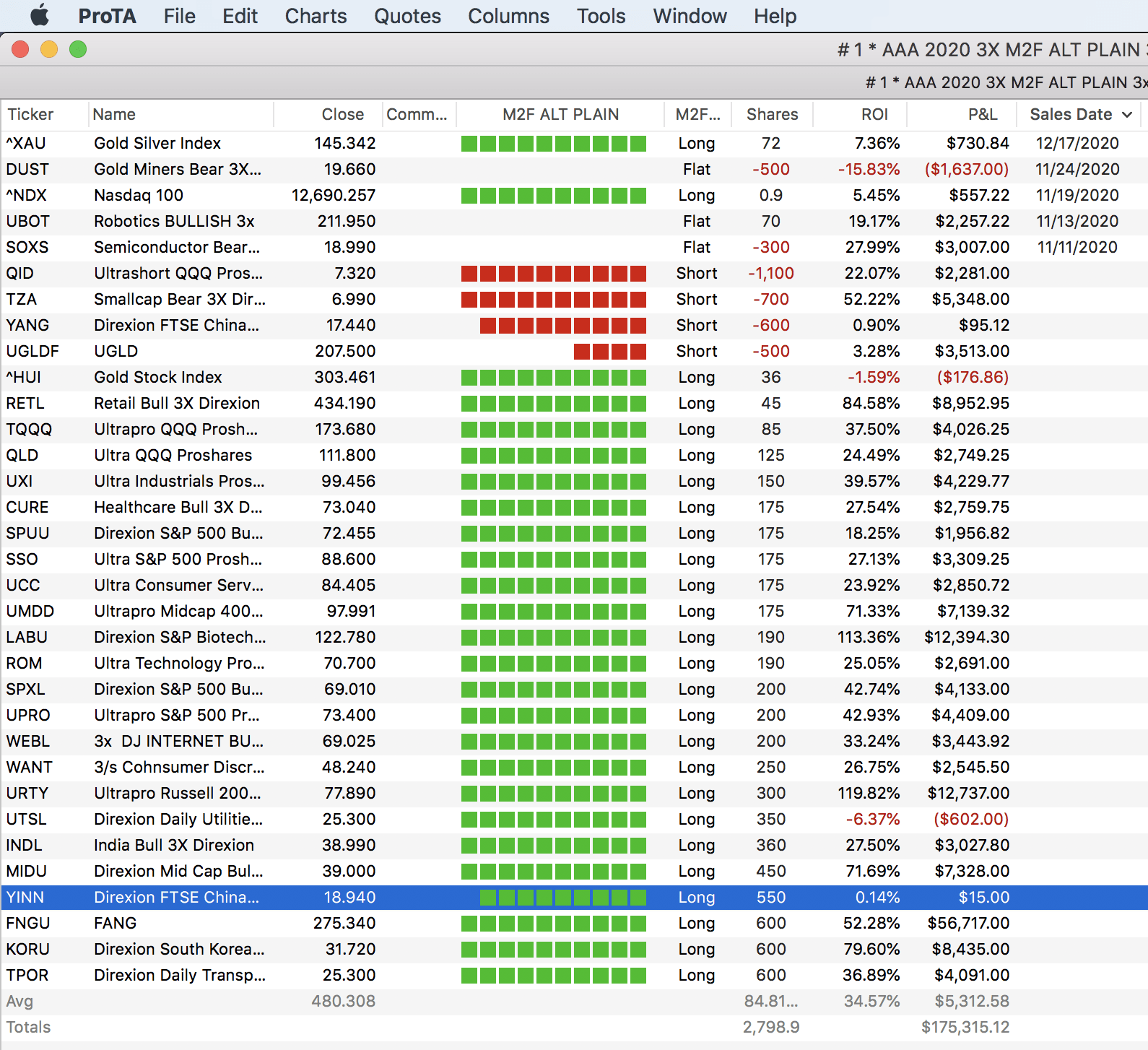
Task: Open the Edit menu
Action: tap(240, 16)
